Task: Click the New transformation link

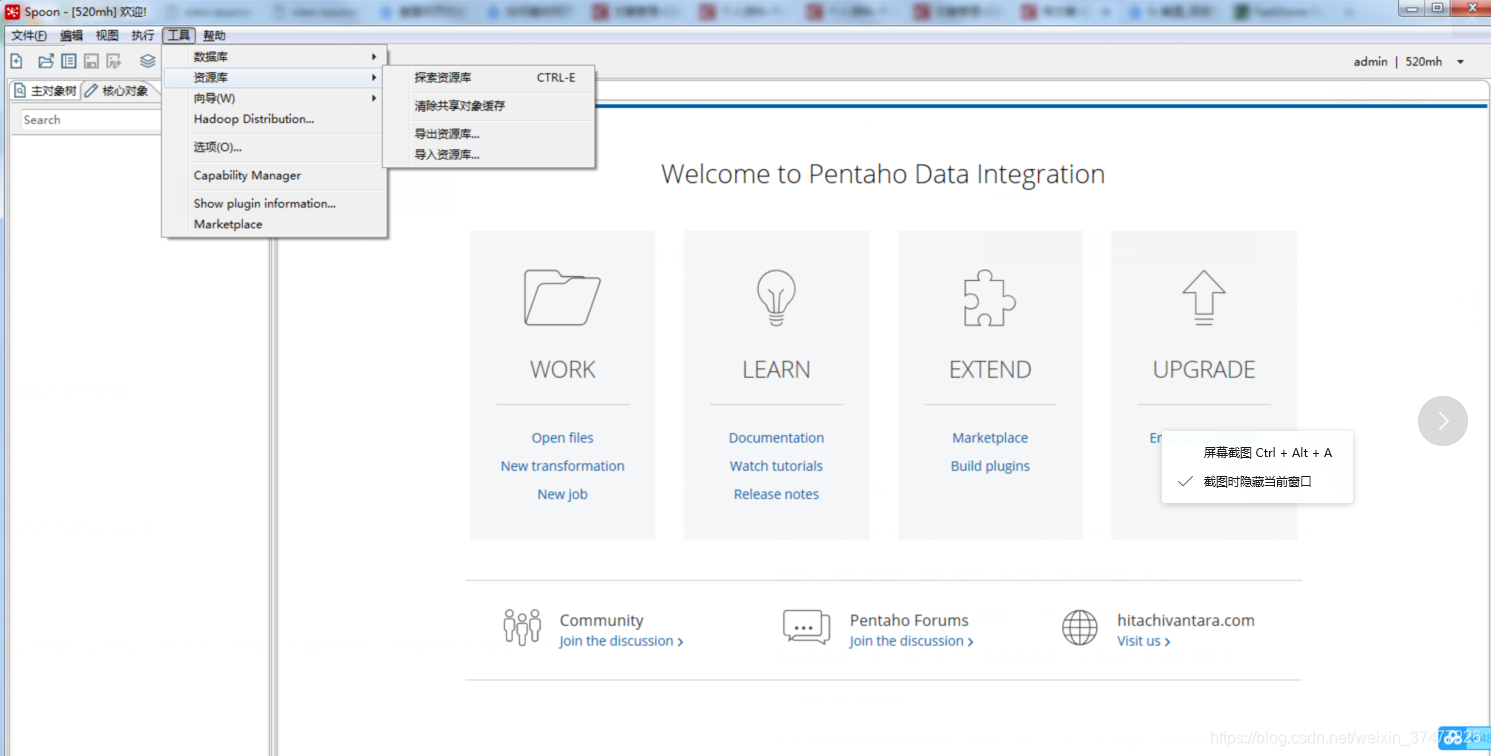Action: [562, 466]
